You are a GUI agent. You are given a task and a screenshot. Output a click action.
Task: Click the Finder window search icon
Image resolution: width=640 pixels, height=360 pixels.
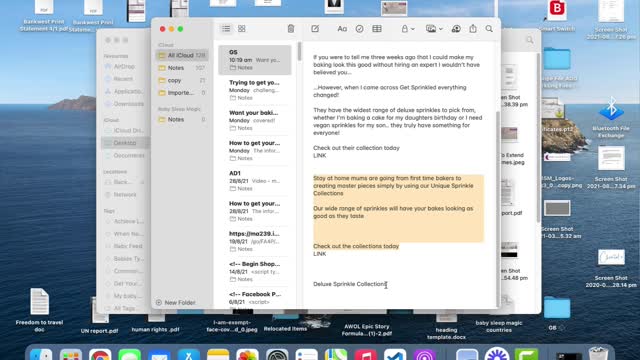[530, 40]
